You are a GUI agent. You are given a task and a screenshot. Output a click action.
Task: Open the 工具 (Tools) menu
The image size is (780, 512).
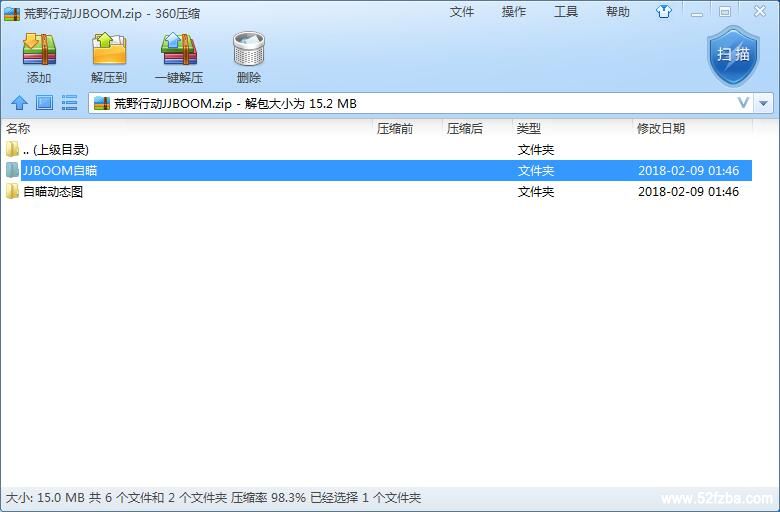click(x=566, y=12)
